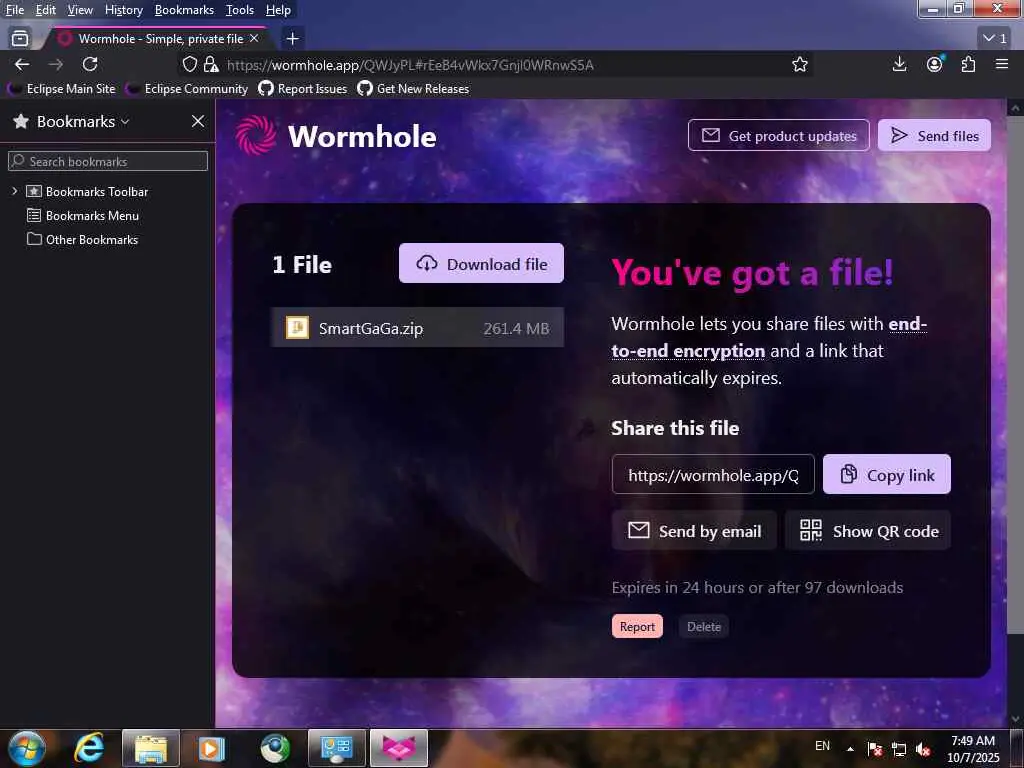
Task: Open tracking protection shield icon
Action: (x=189, y=64)
